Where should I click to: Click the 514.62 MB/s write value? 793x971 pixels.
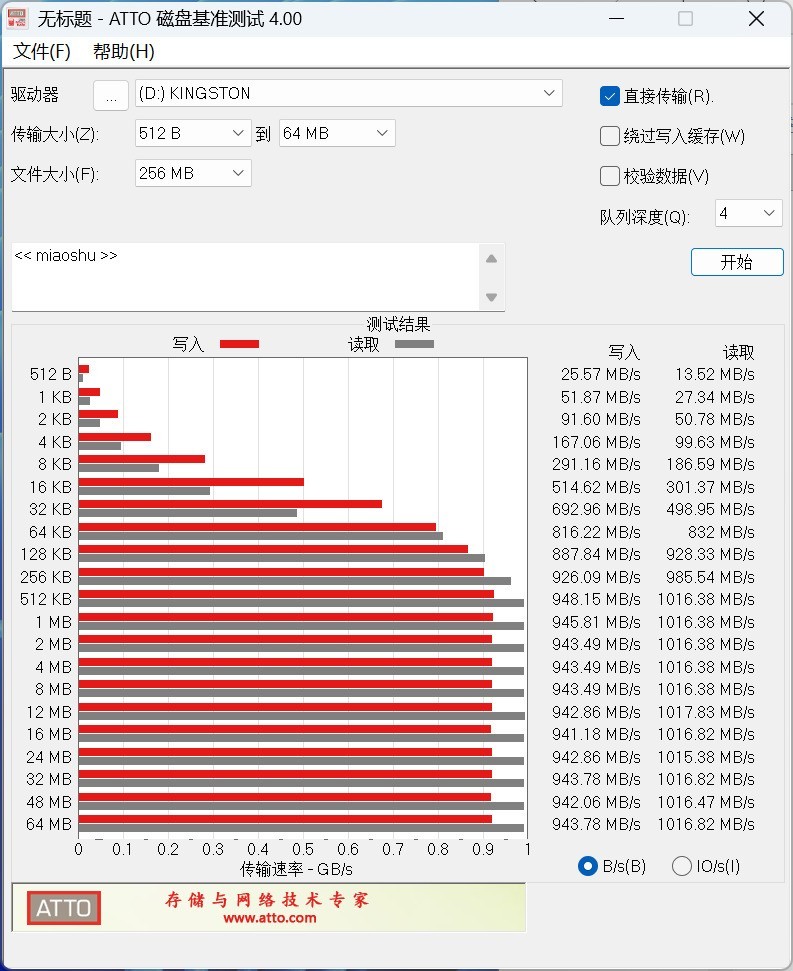click(596, 487)
